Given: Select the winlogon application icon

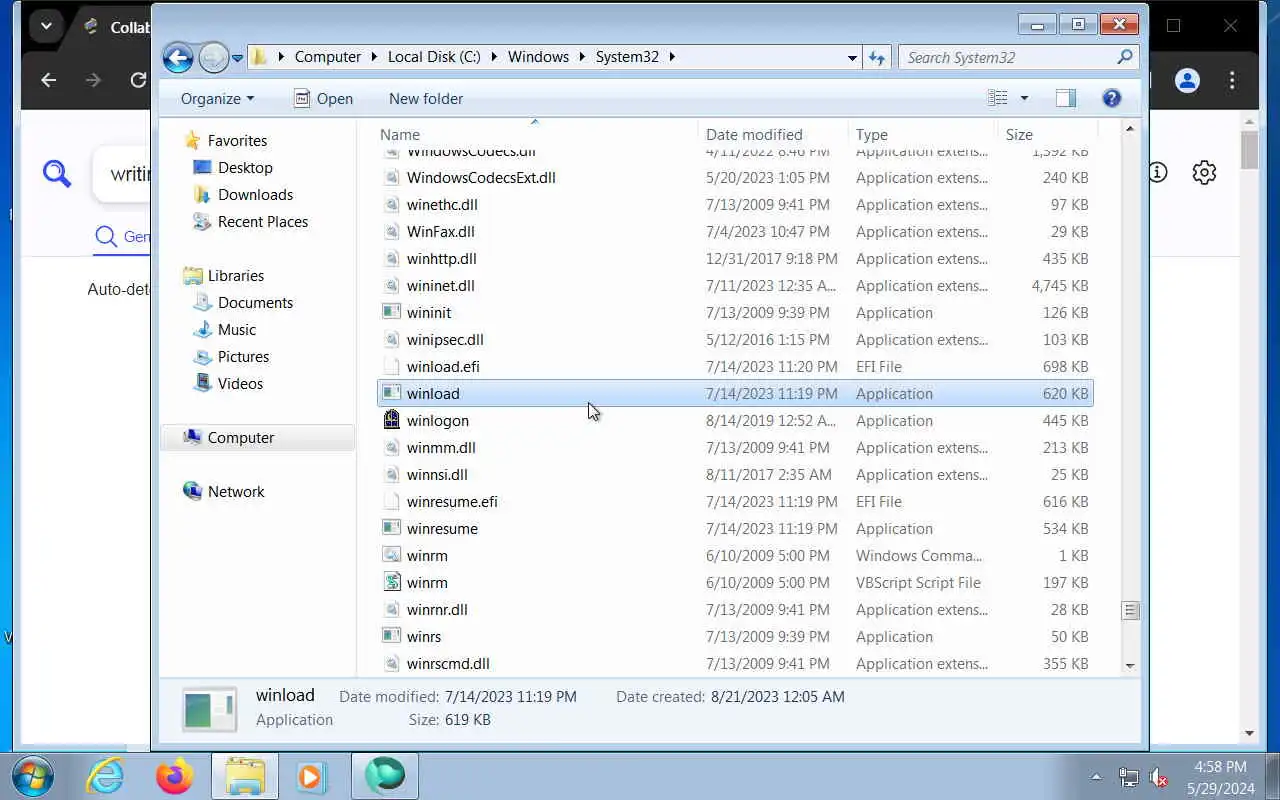Looking at the screenshot, I should pyautogui.click(x=392, y=421).
